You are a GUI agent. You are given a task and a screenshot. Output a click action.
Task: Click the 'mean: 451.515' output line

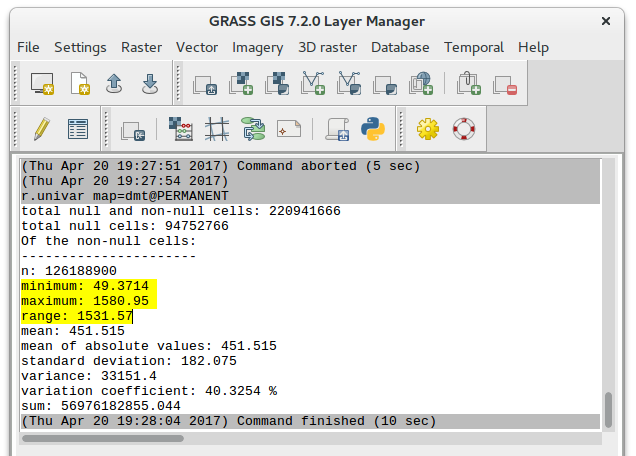73,331
